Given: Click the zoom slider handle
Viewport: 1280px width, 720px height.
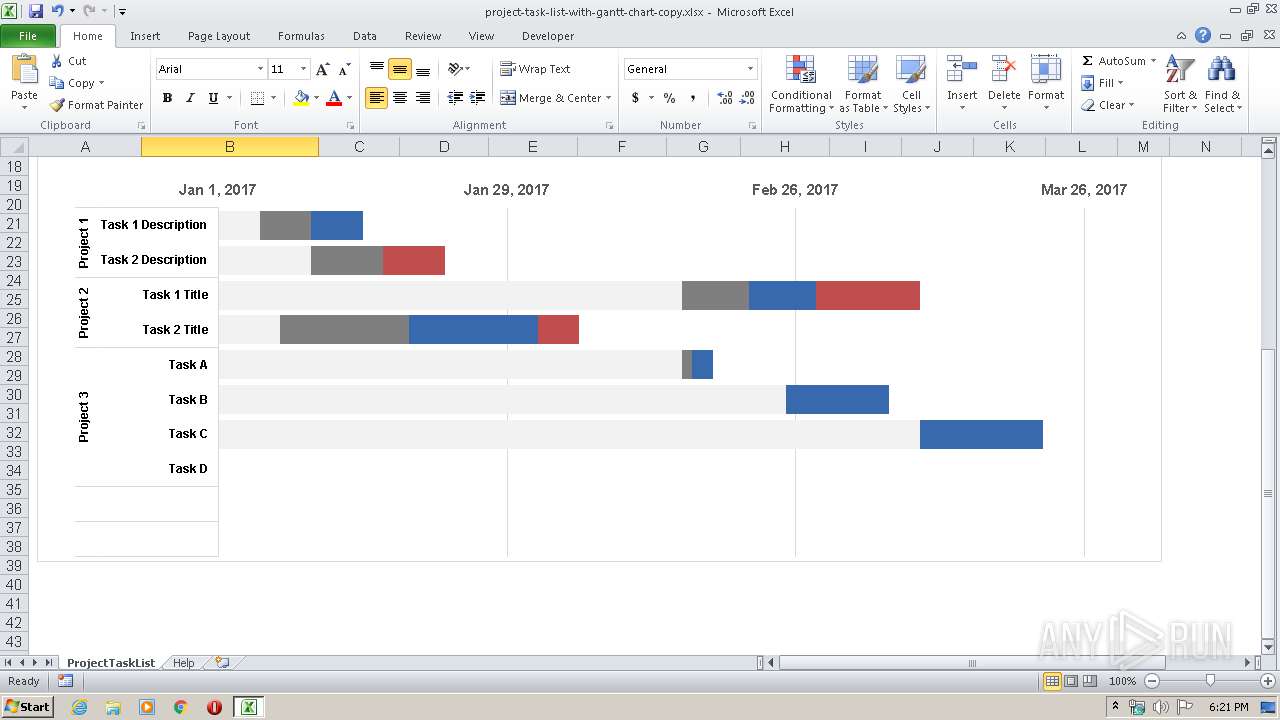Looking at the screenshot, I should pyautogui.click(x=1210, y=681).
